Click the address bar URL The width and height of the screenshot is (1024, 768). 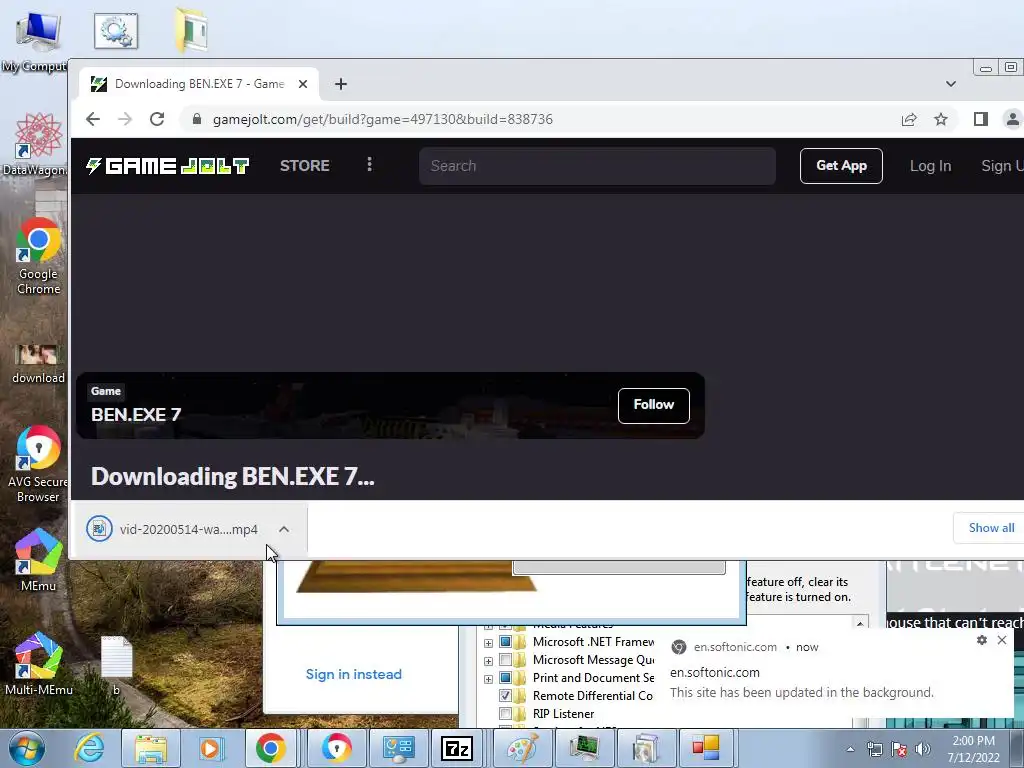click(383, 119)
